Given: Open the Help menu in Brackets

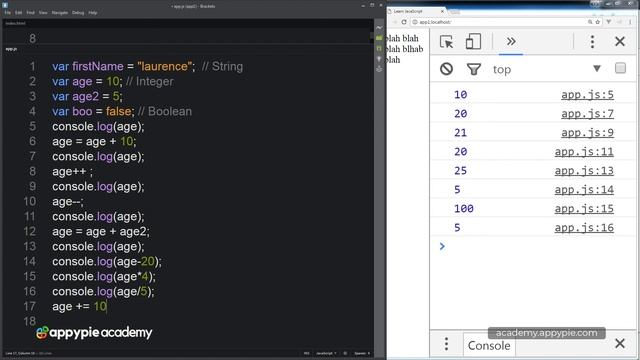Looking at the screenshot, I should [x=93, y=13].
